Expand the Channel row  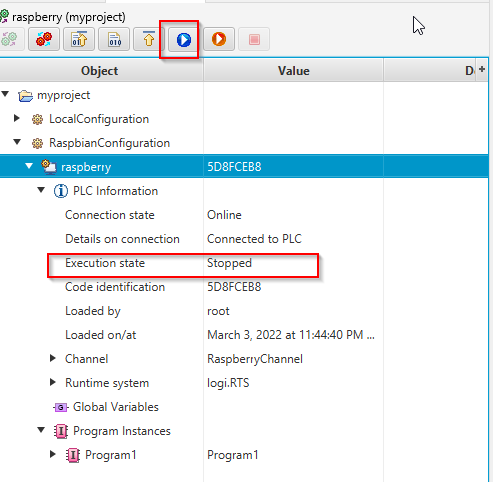click(53, 358)
